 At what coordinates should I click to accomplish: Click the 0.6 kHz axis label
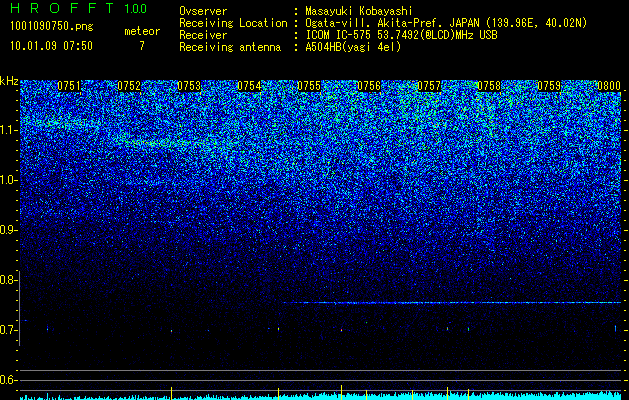click(x=7, y=380)
